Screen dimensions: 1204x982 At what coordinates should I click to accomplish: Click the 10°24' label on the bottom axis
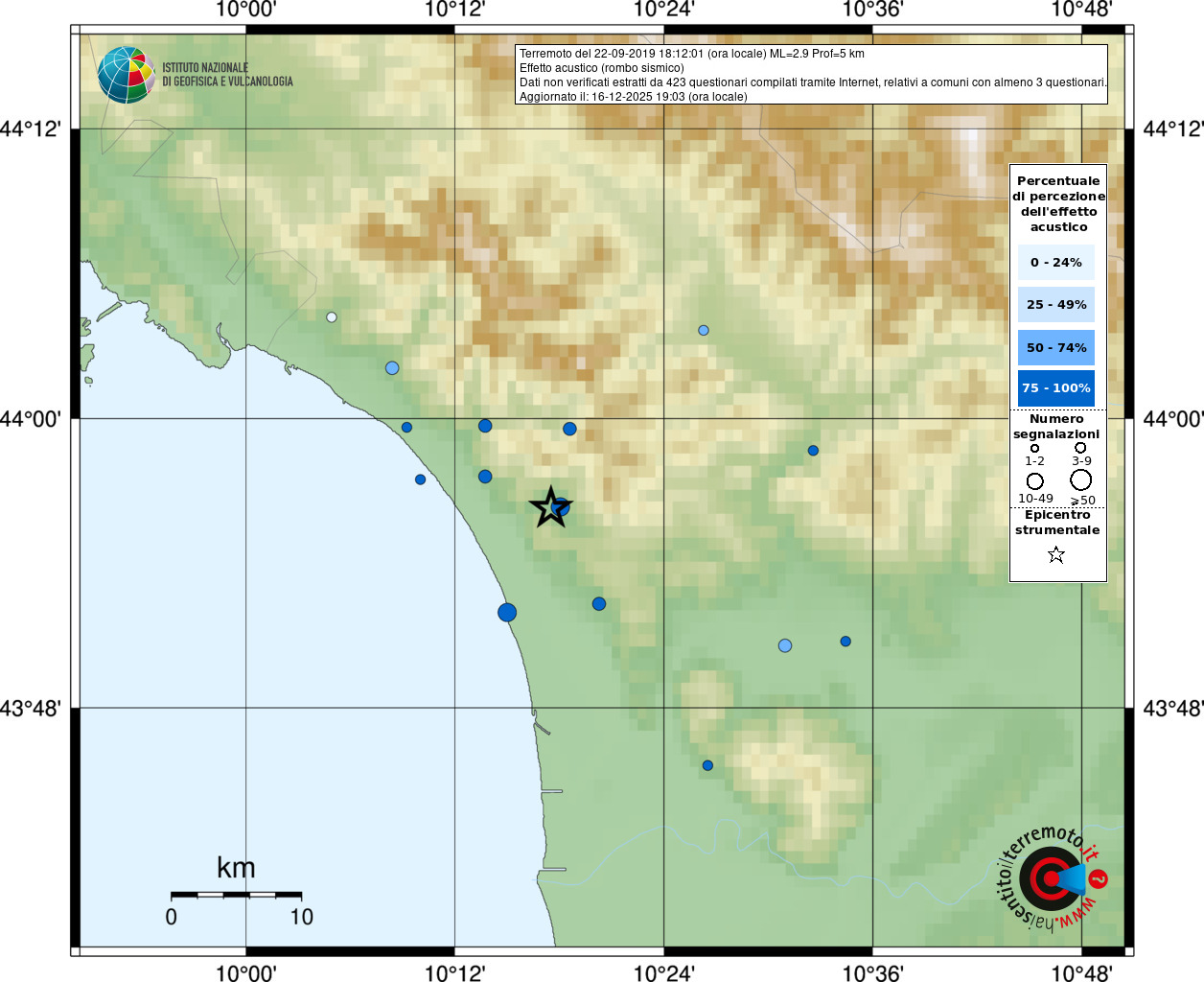(663, 972)
